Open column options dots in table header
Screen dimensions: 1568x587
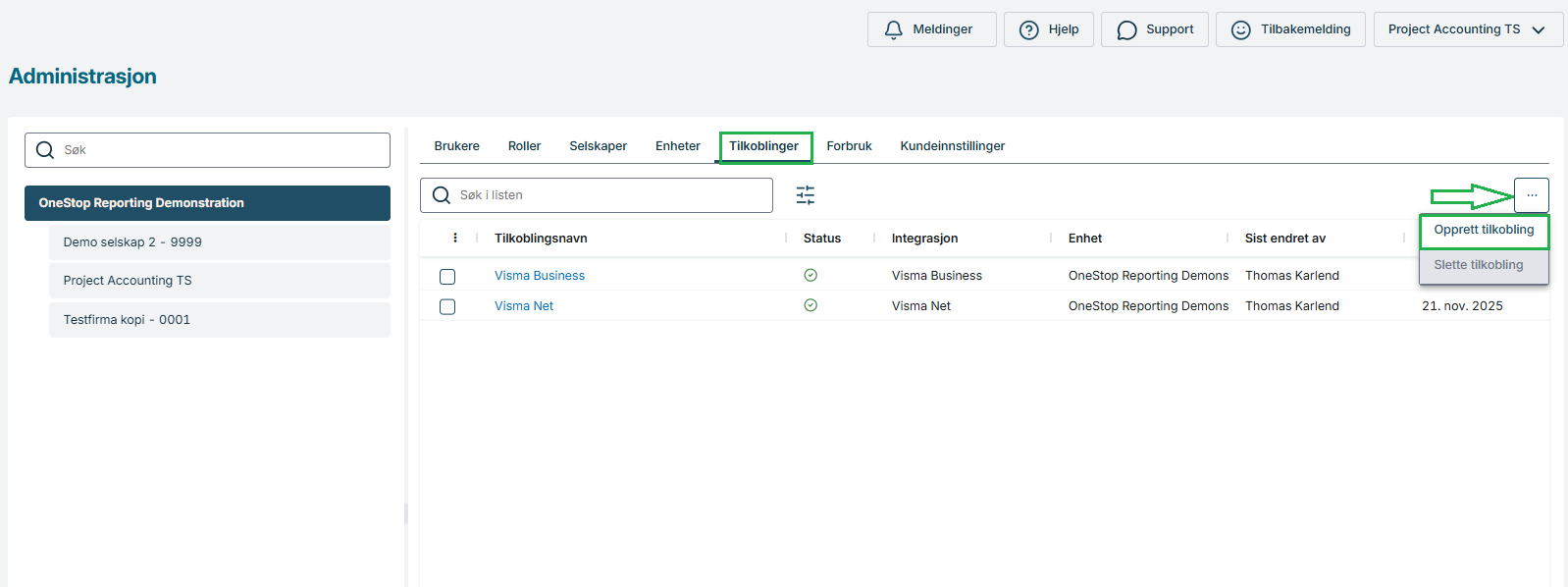[x=455, y=239]
